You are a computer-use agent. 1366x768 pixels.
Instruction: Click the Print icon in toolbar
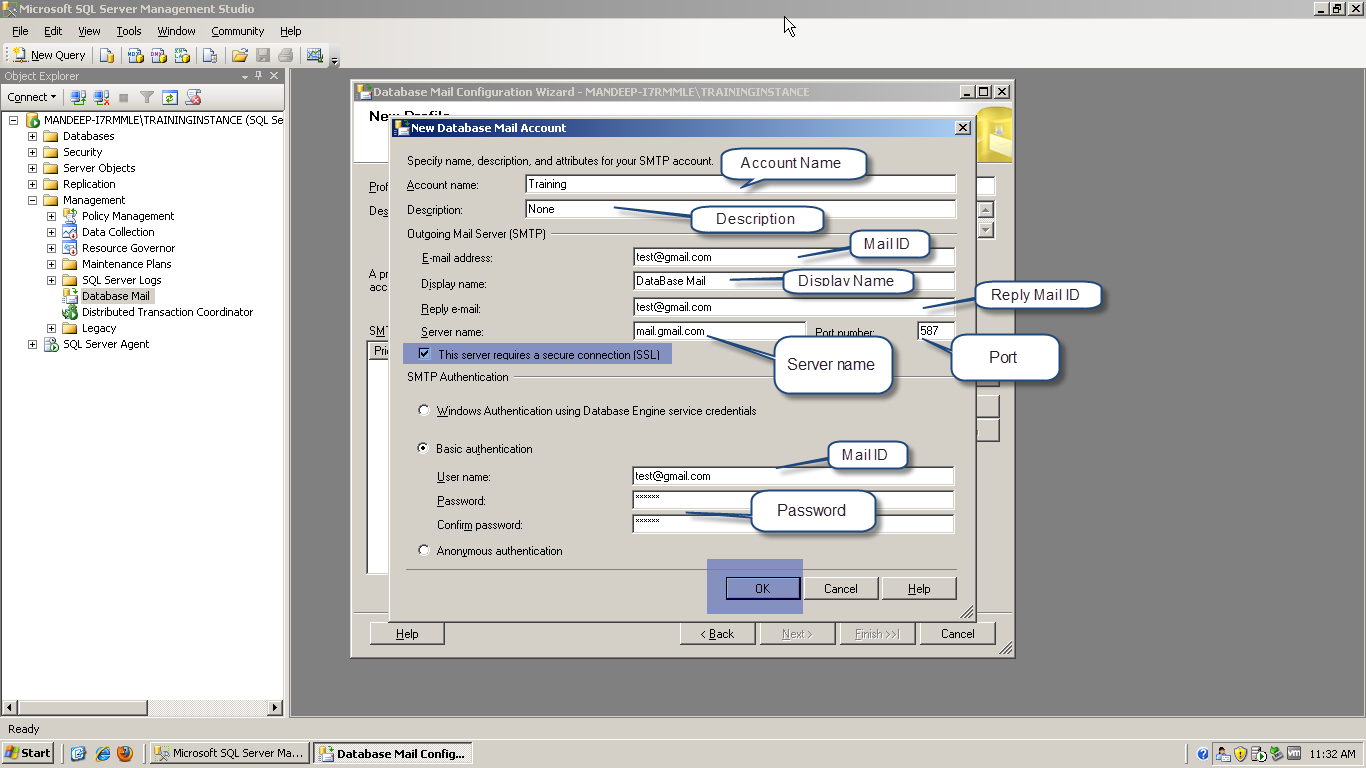[286, 55]
